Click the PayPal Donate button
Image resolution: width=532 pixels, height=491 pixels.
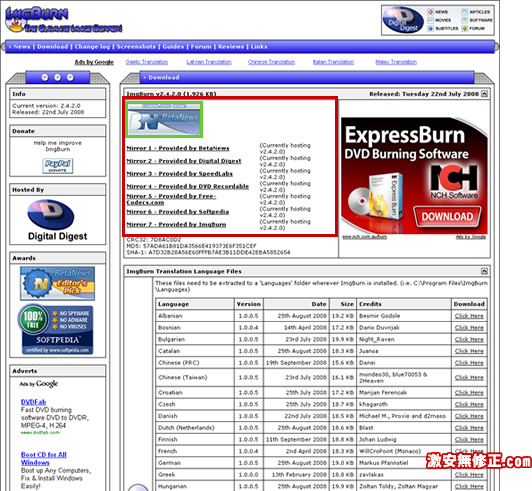[58, 166]
